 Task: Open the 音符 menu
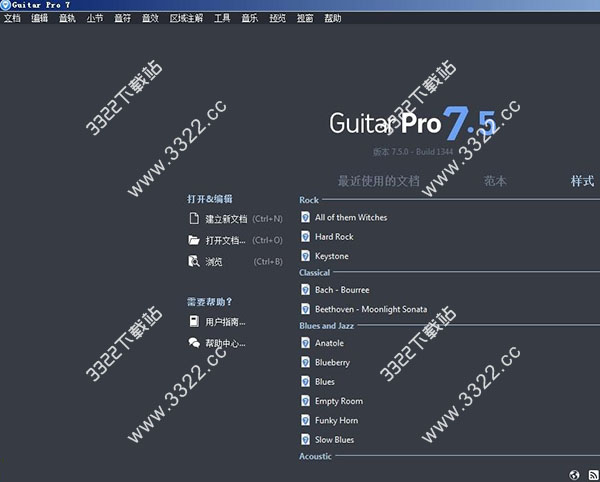tap(122, 18)
